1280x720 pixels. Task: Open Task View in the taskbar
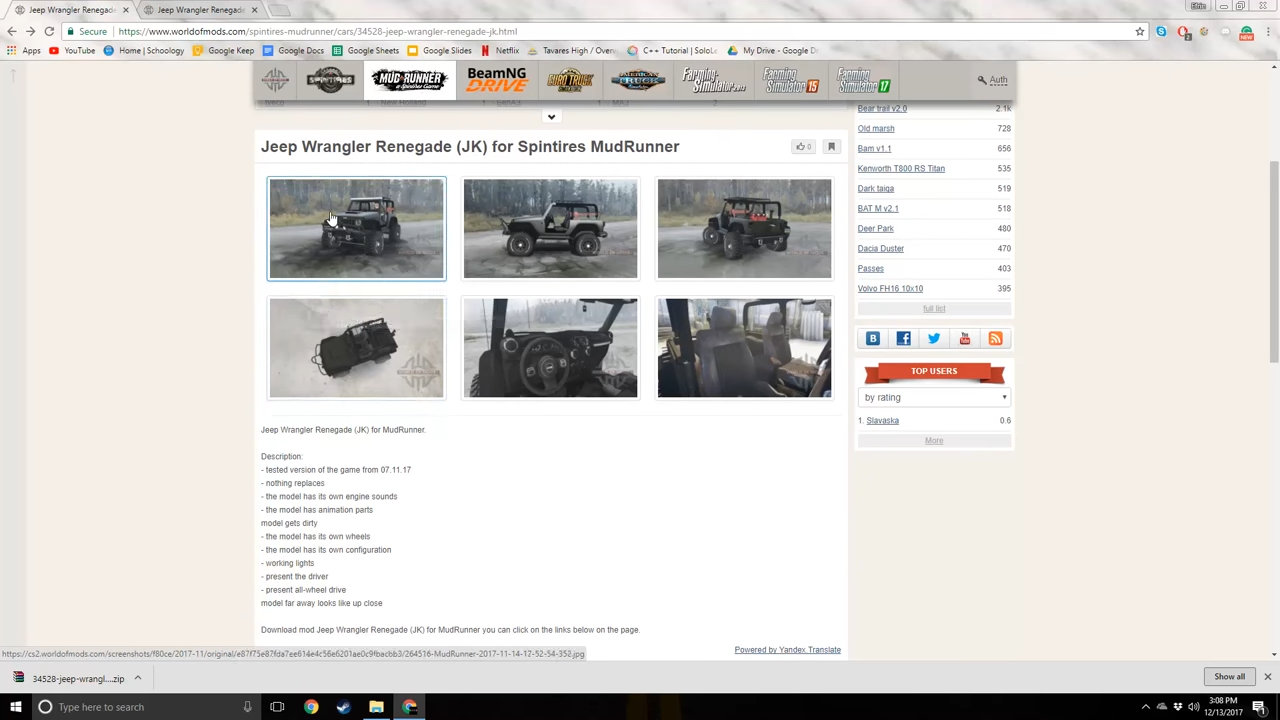(x=277, y=707)
